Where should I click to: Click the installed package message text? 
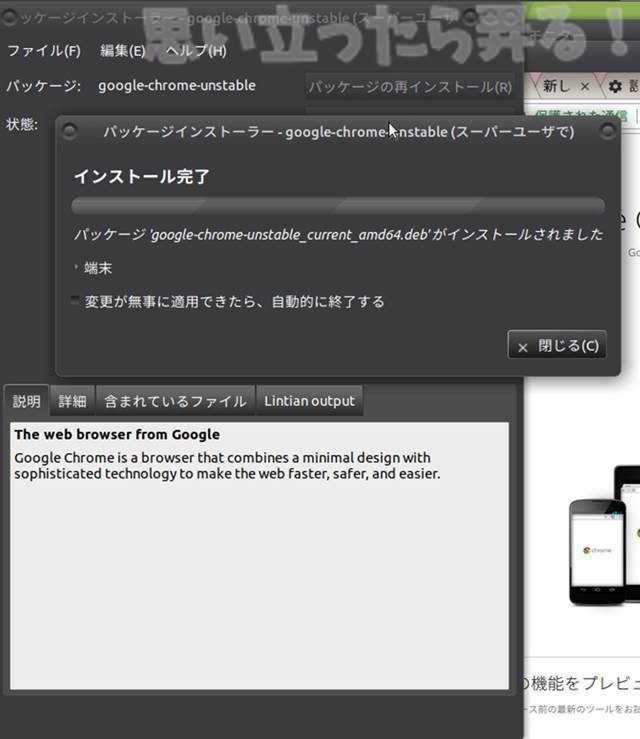[338, 234]
